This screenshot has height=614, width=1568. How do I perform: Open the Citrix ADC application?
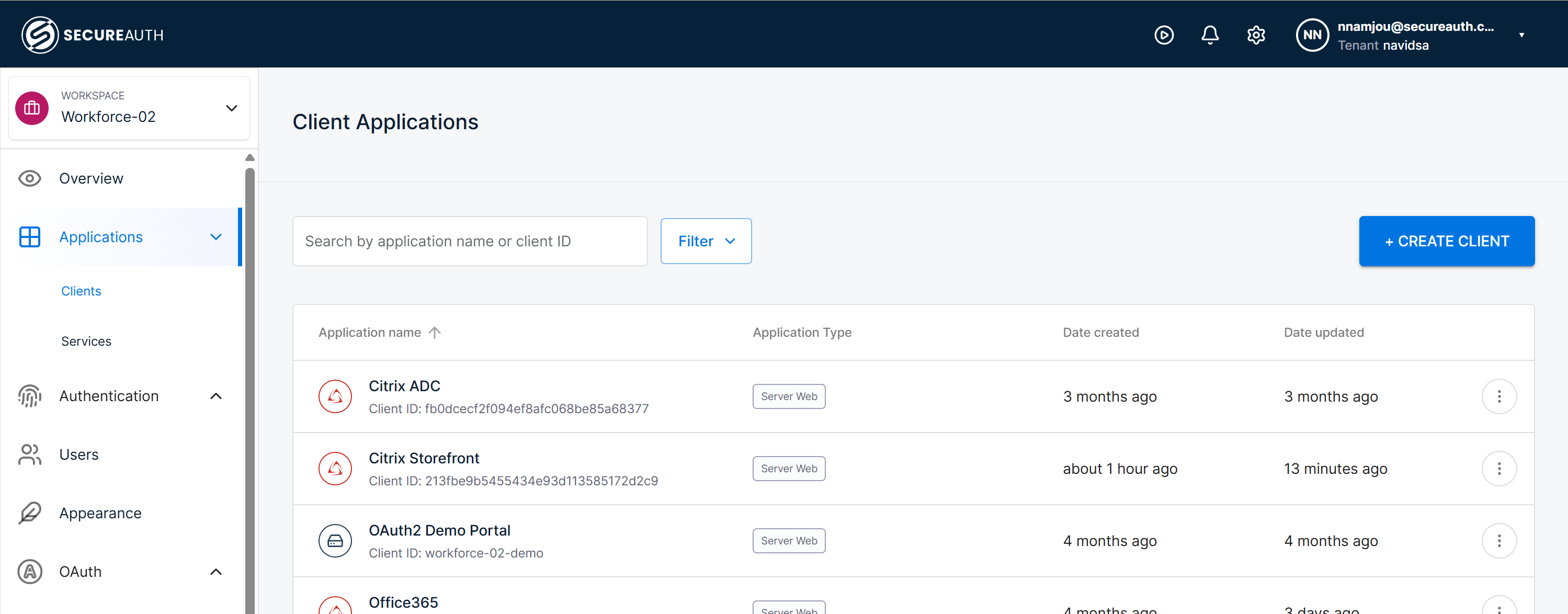pos(404,386)
